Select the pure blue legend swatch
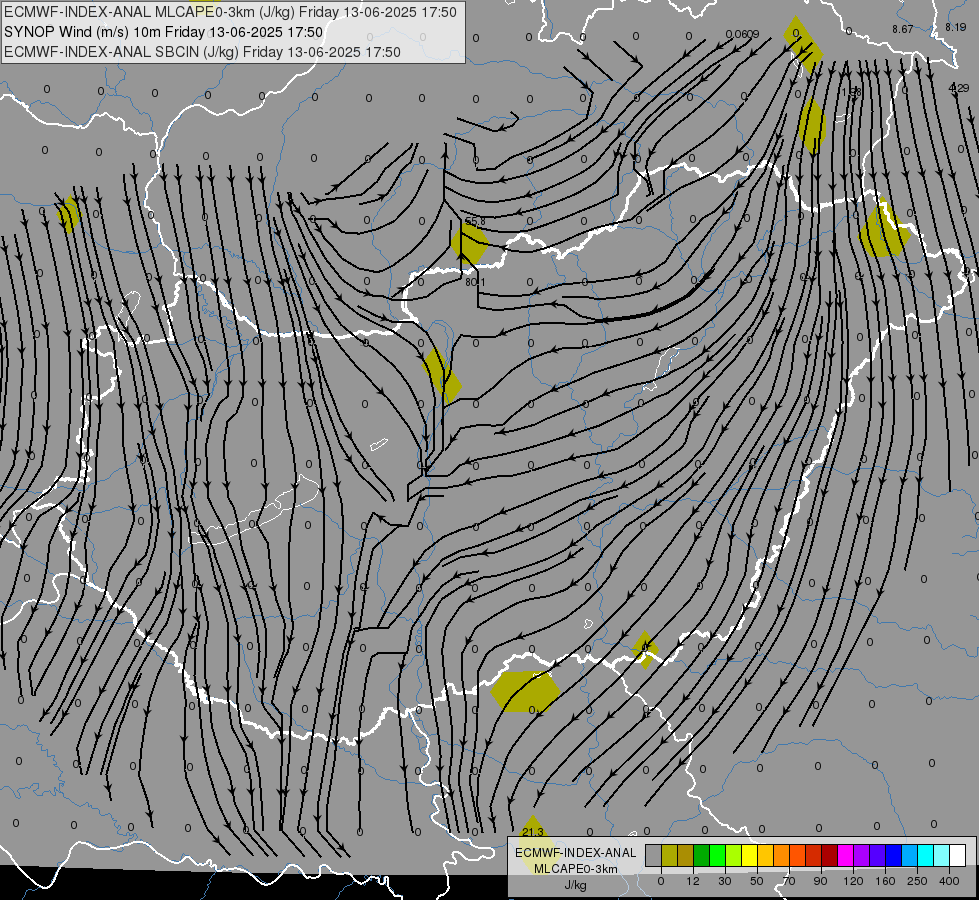The height and width of the screenshot is (900, 979). click(x=894, y=855)
